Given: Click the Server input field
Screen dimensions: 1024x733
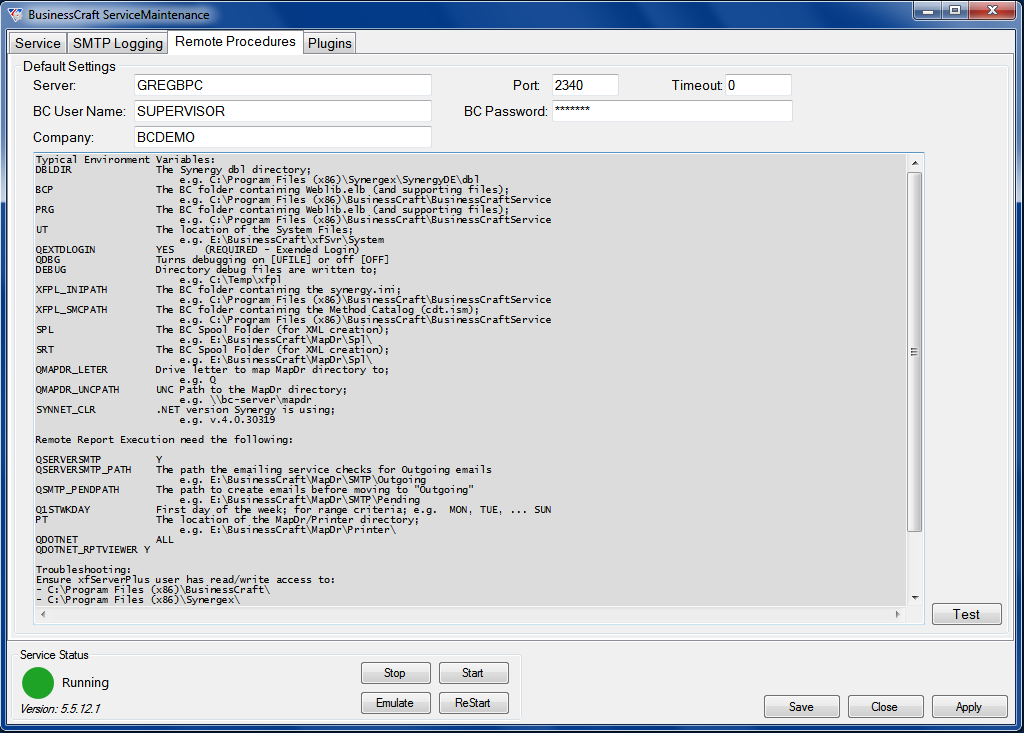Looking at the screenshot, I should coord(283,85).
